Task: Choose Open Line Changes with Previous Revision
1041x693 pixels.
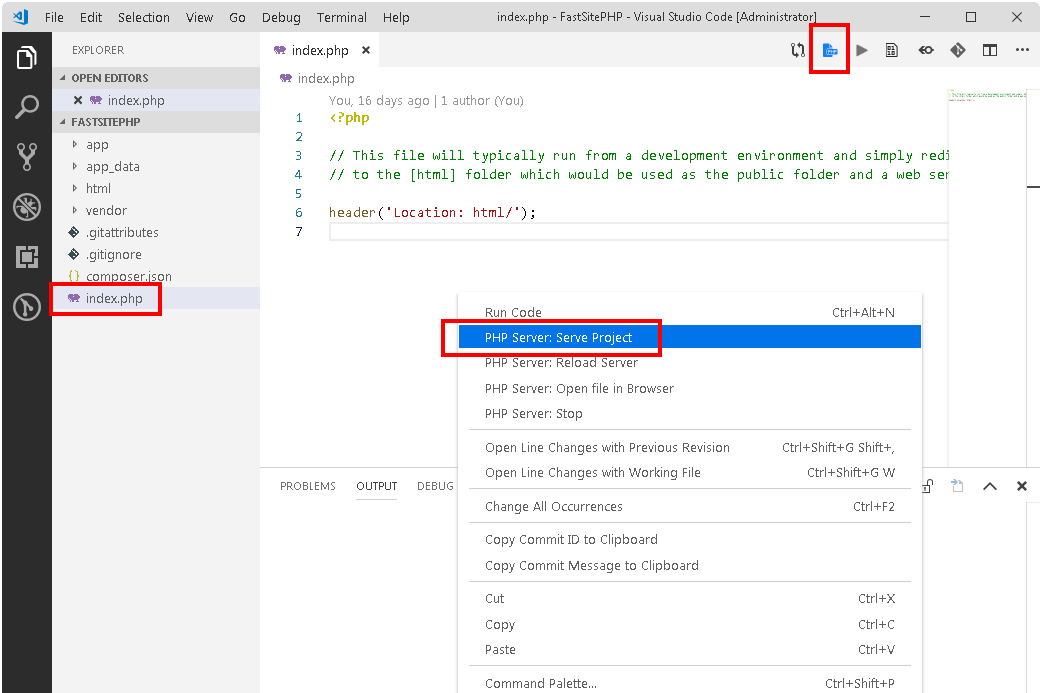Action: pos(689,447)
